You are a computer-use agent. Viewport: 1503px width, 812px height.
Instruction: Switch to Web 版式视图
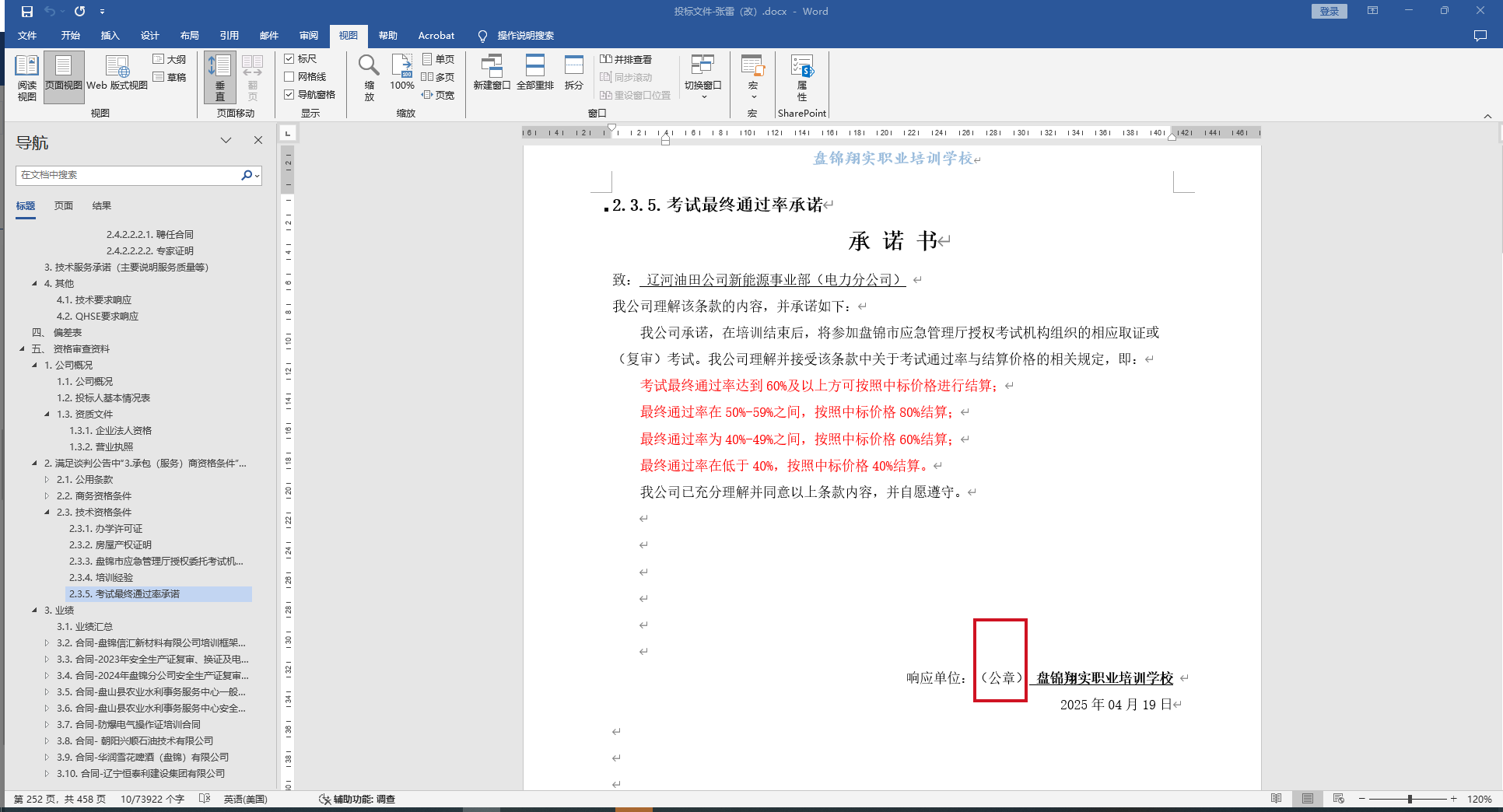pos(117,74)
